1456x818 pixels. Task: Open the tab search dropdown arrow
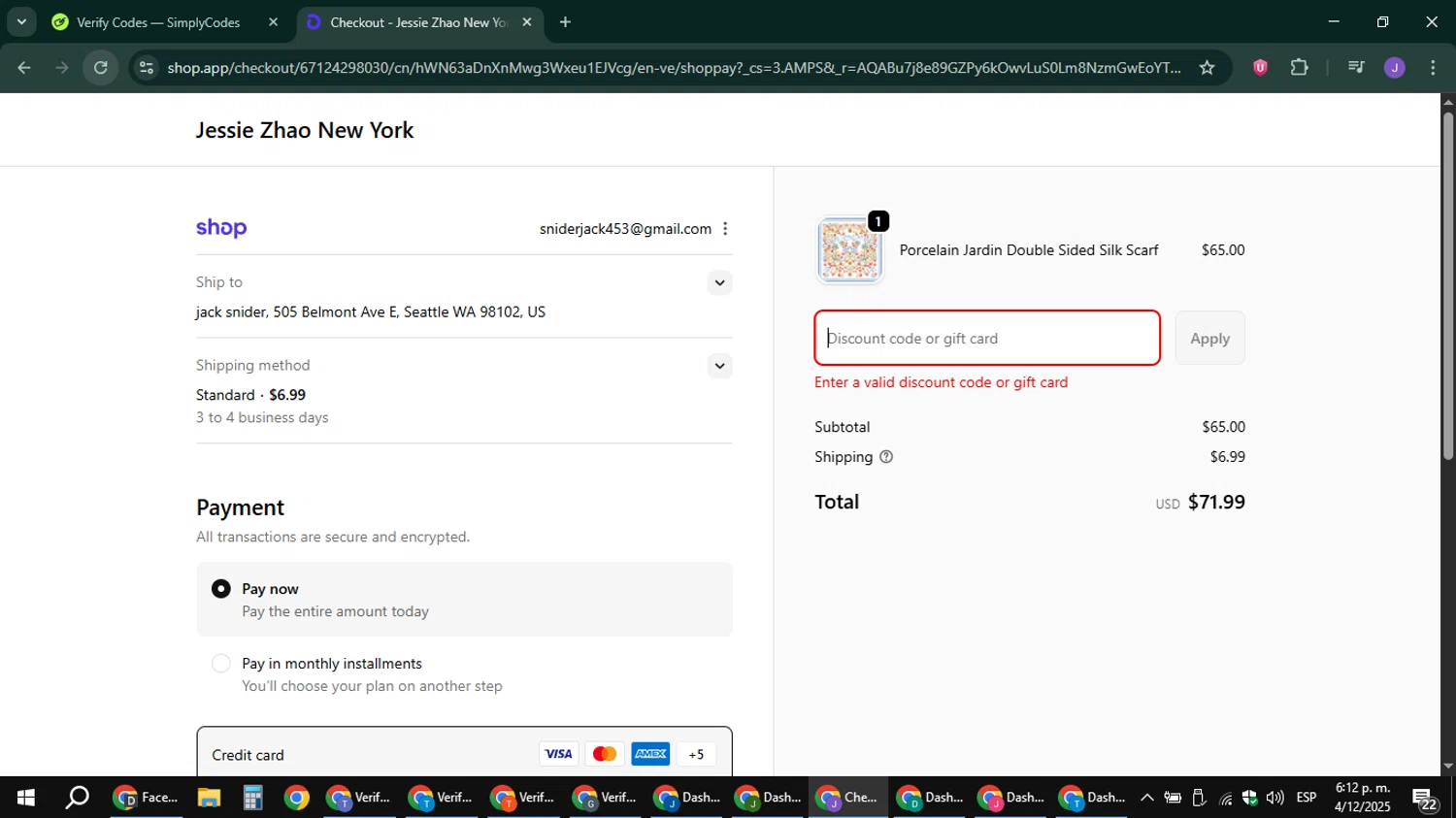[21, 21]
